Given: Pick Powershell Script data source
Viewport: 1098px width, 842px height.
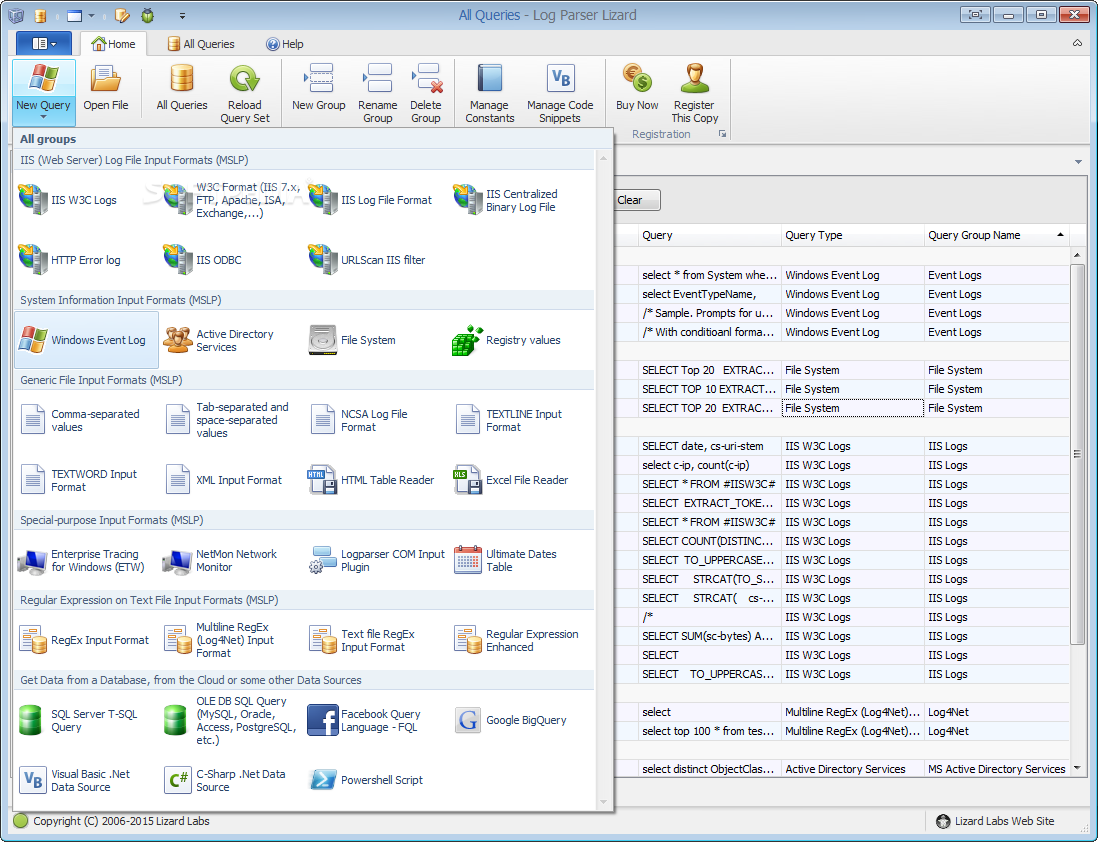Looking at the screenshot, I should (x=376, y=780).
